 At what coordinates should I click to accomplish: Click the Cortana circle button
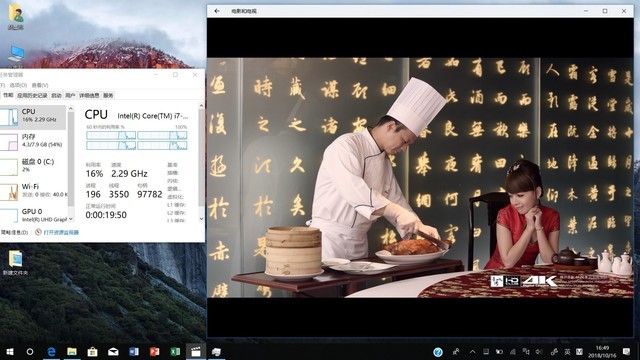[30, 351]
